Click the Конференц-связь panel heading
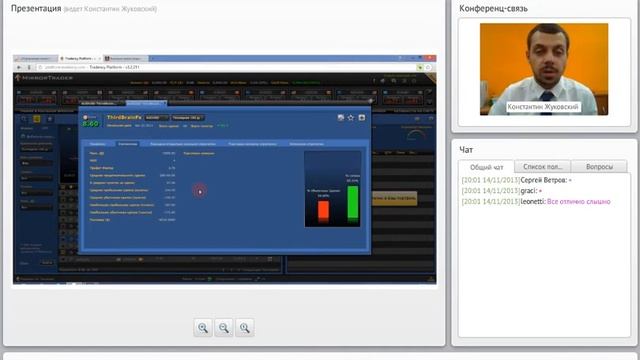640x360 pixels. pos(493,8)
